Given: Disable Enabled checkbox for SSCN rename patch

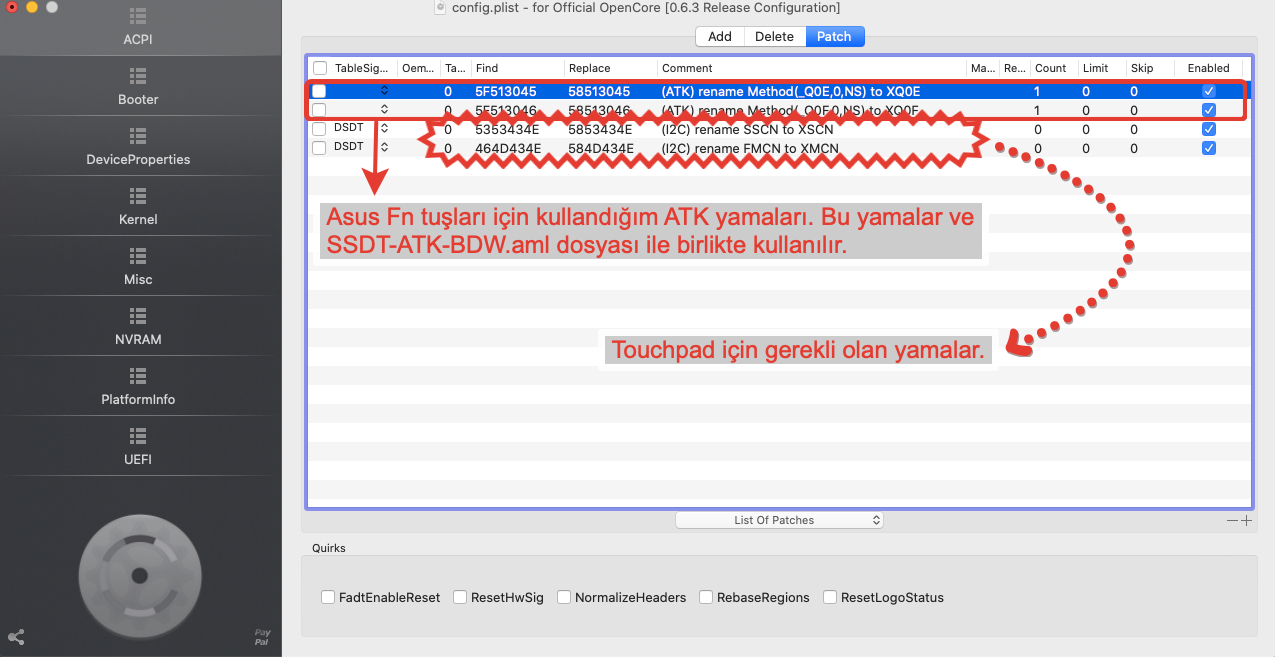Looking at the screenshot, I should click(1208, 129).
